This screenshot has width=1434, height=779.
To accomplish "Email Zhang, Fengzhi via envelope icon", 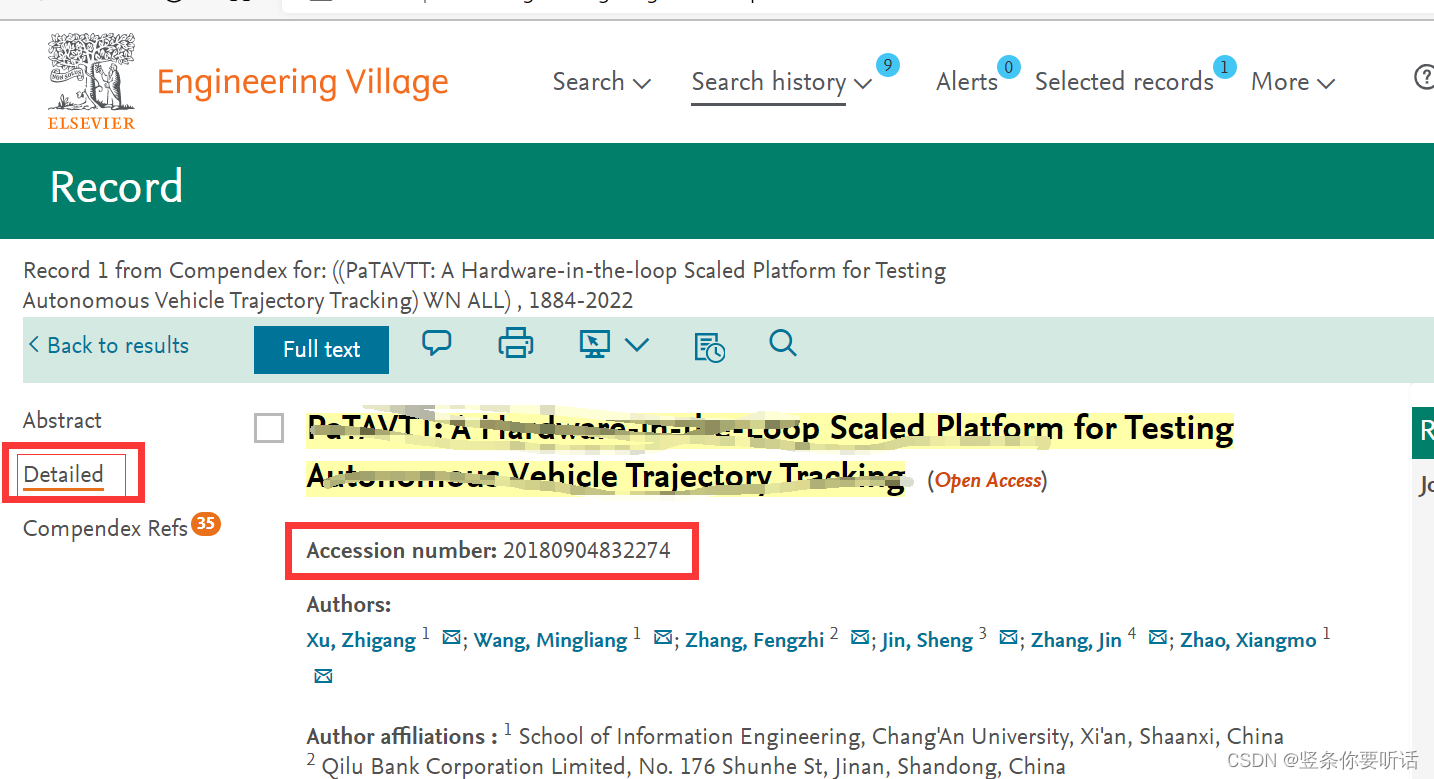I will point(860,638).
